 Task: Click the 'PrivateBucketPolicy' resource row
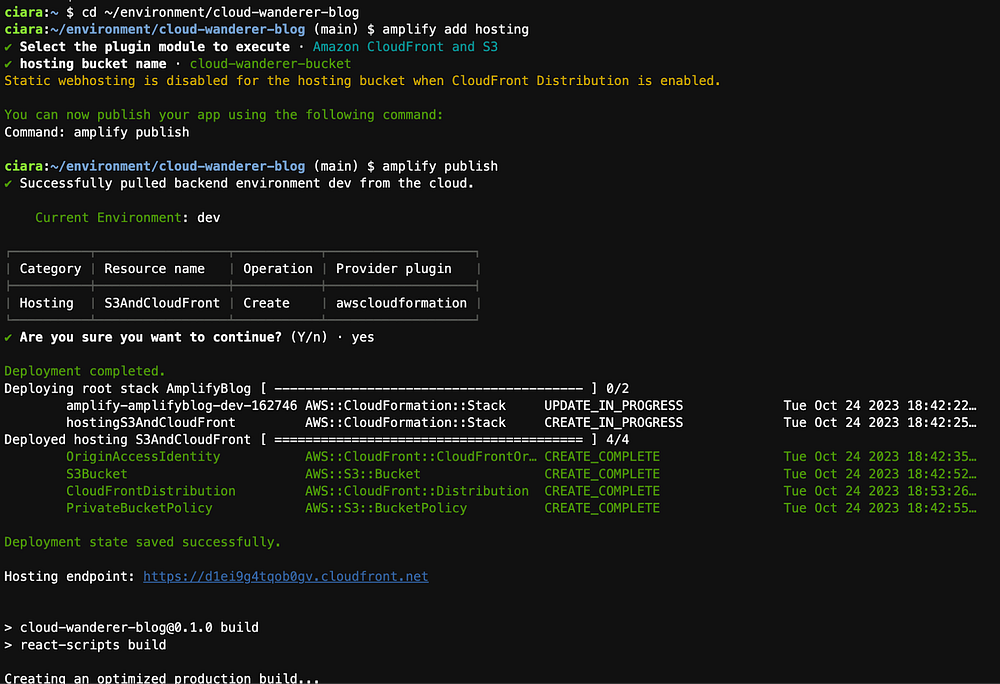pyautogui.click(x=521, y=508)
